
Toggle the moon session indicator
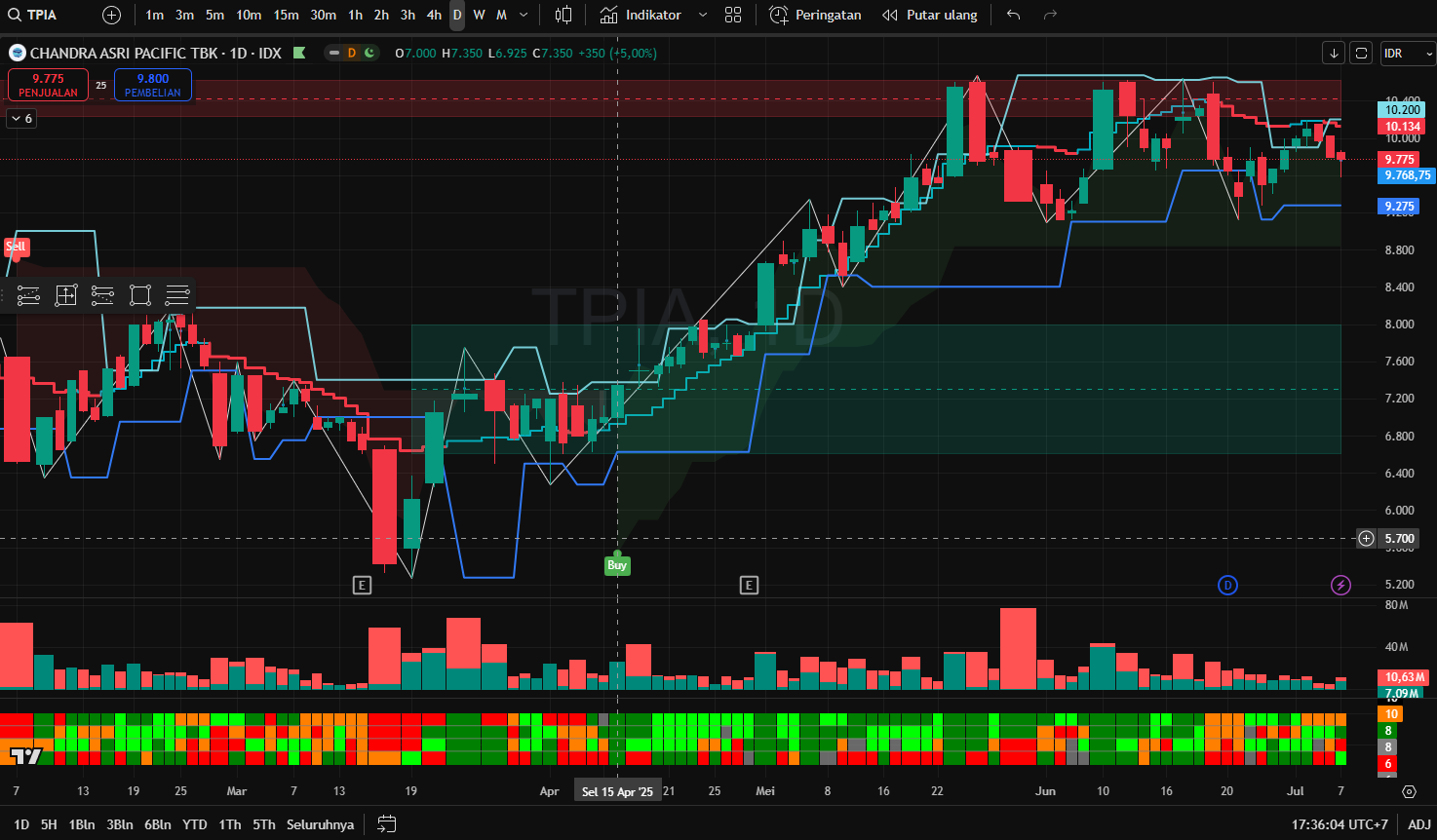(x=369, y=53)
